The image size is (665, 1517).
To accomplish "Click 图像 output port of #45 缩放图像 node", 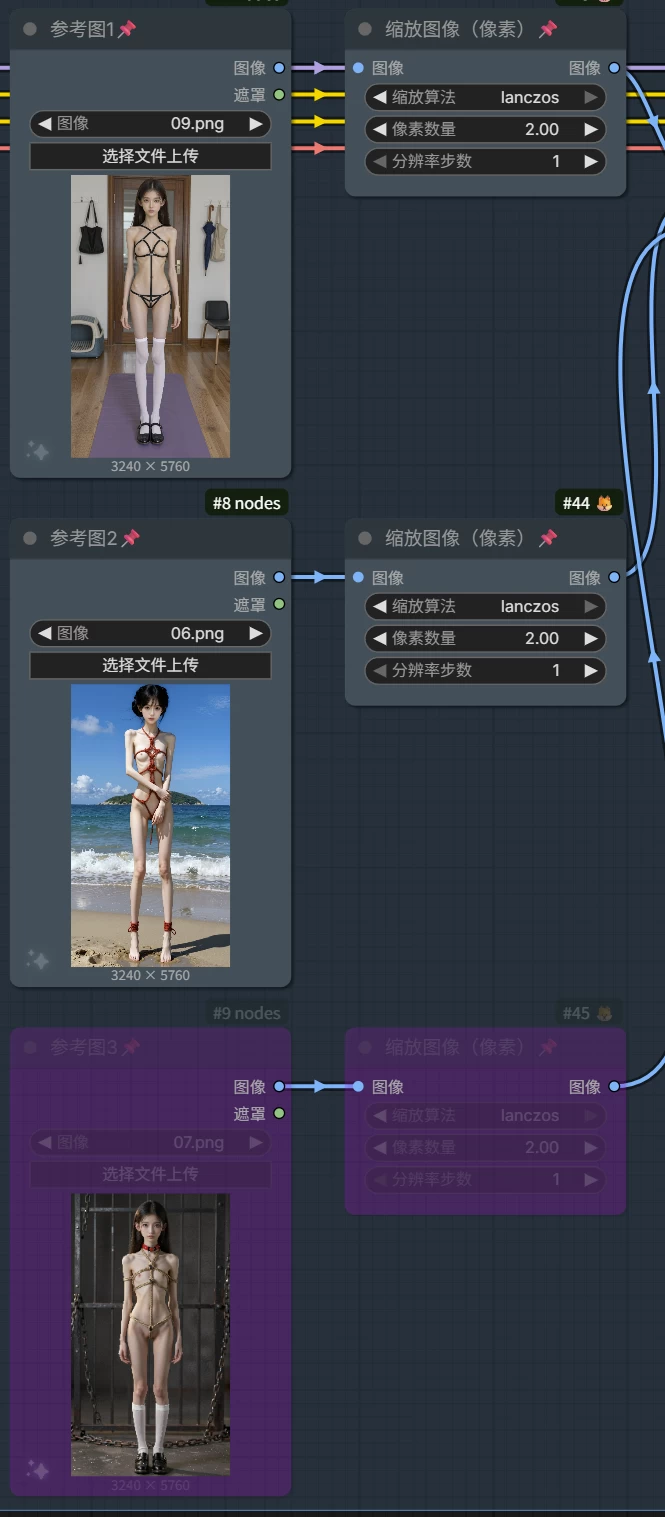I will tap(614, 1086).
